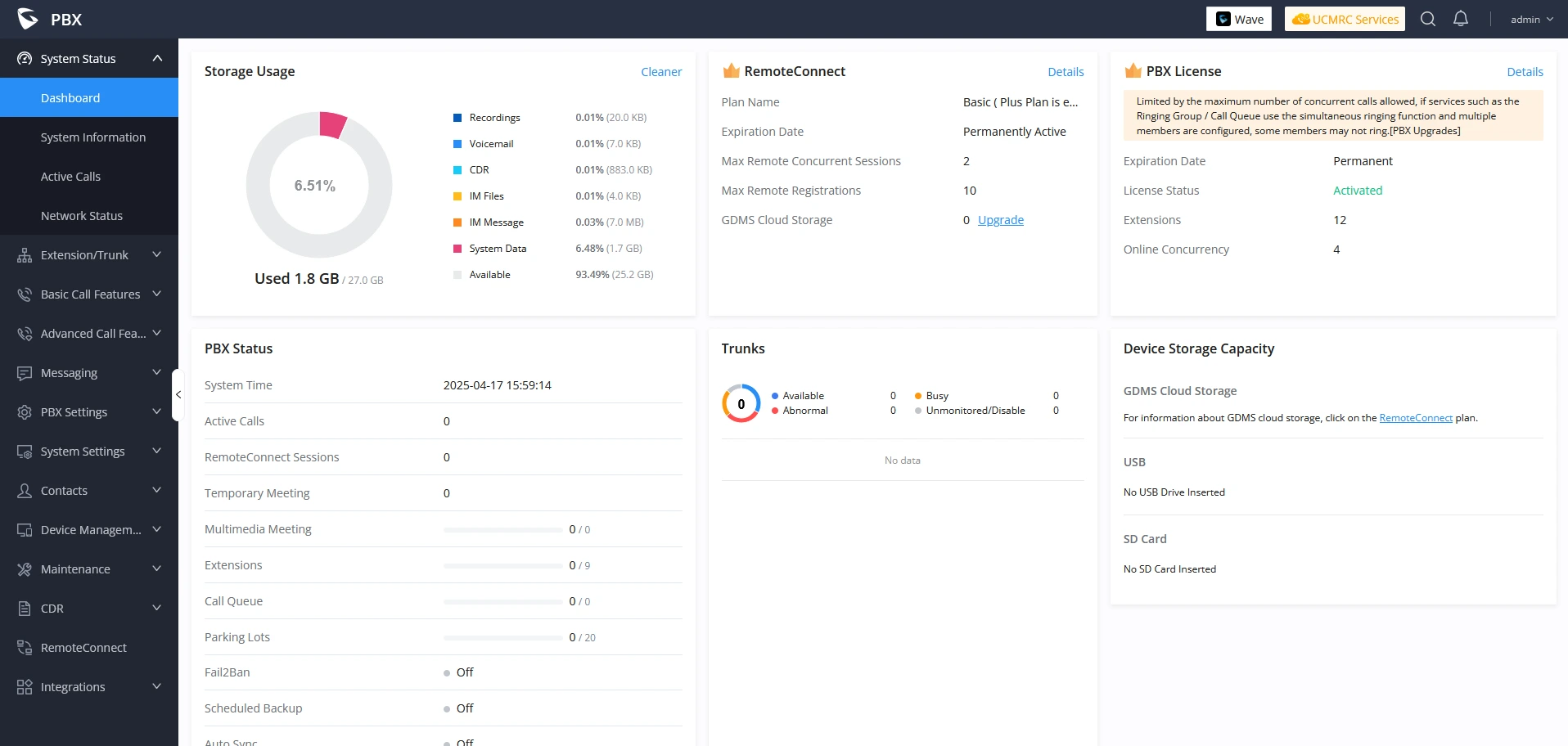Click the Messaging chat icon
The width and height of the screenshot is (1568, 746).
pyautogui.click(x=25, y=373)
